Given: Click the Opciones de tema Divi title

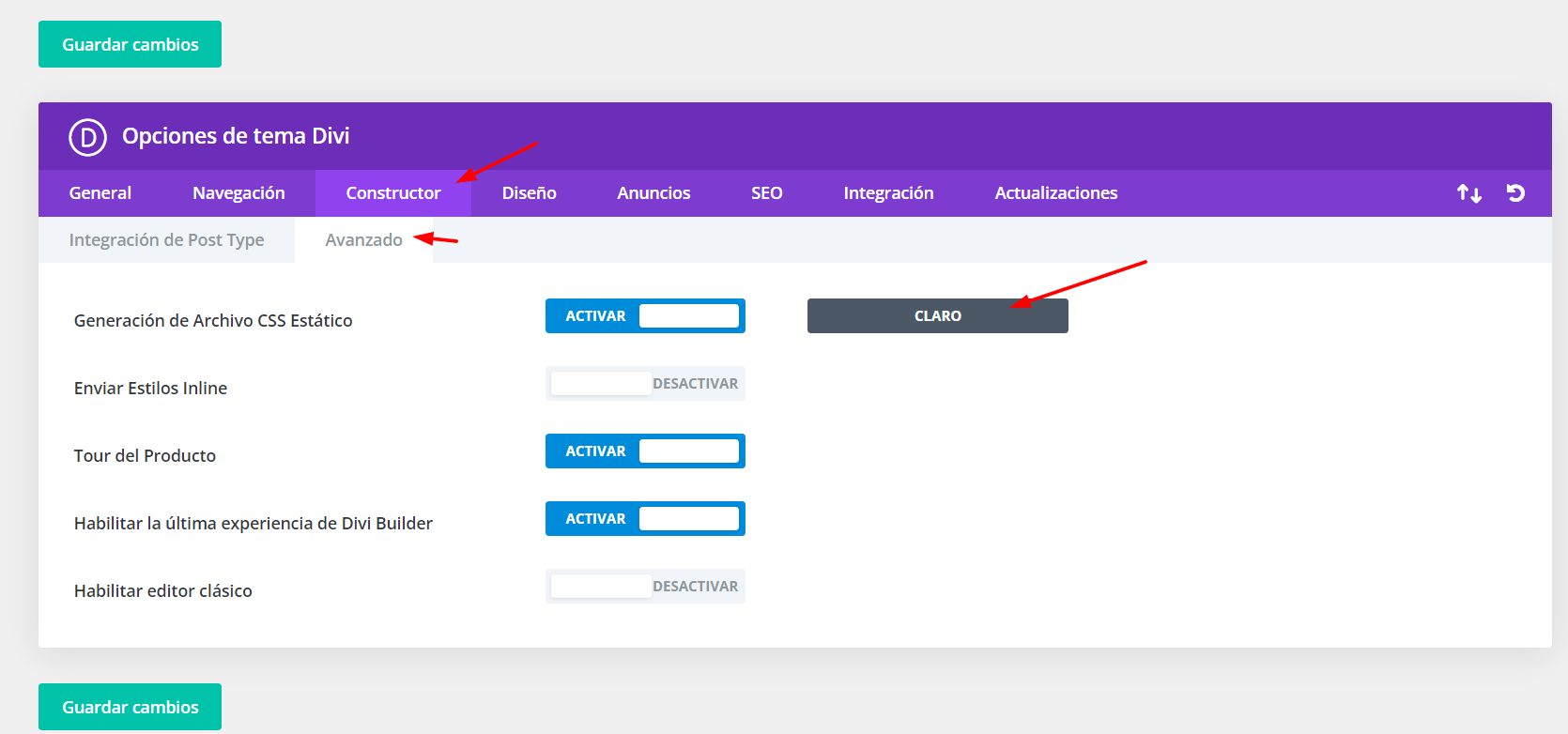Looking at the screenshot, I should [236, 136].
